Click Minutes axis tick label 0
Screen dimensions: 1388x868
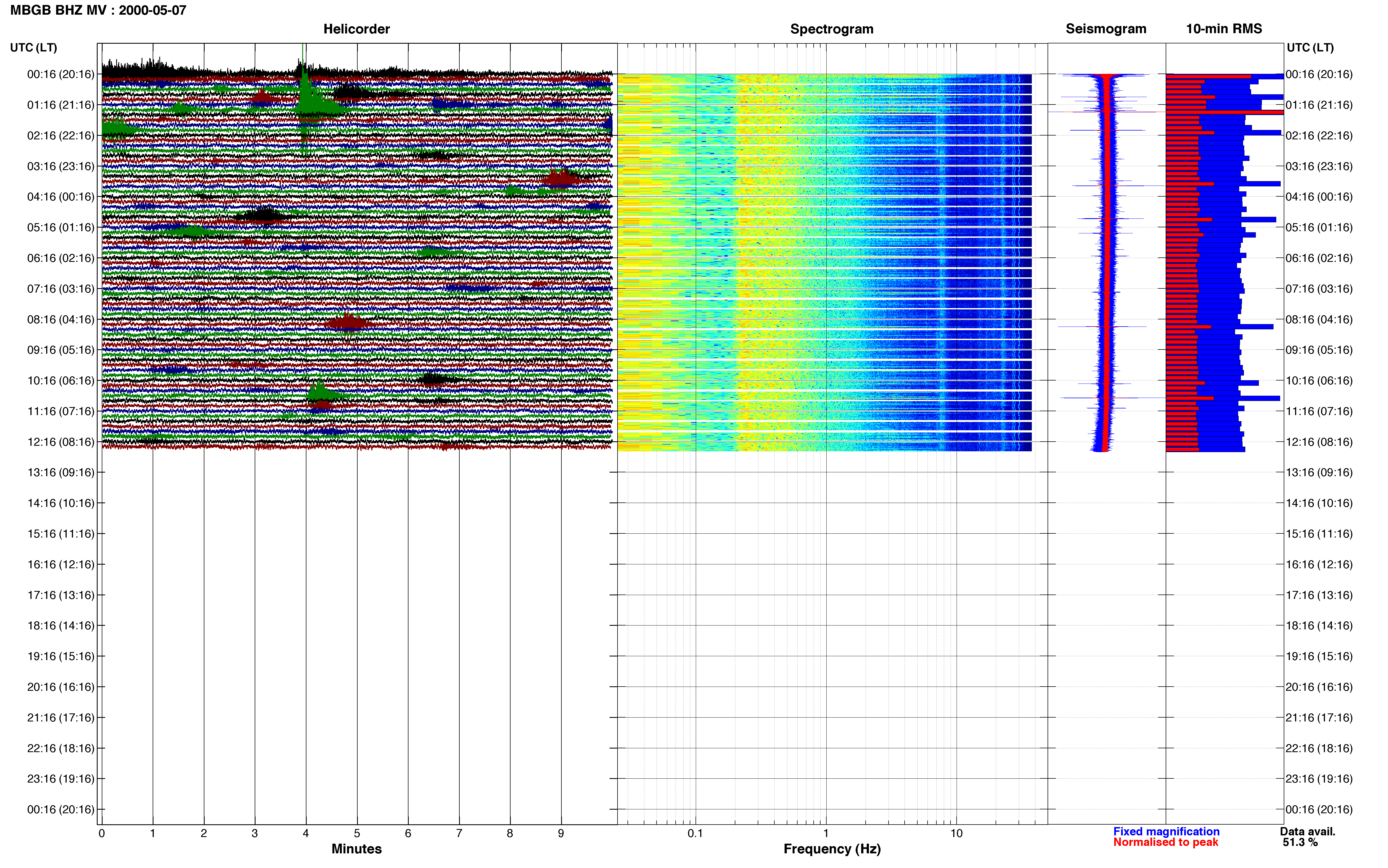click(101, 833)
